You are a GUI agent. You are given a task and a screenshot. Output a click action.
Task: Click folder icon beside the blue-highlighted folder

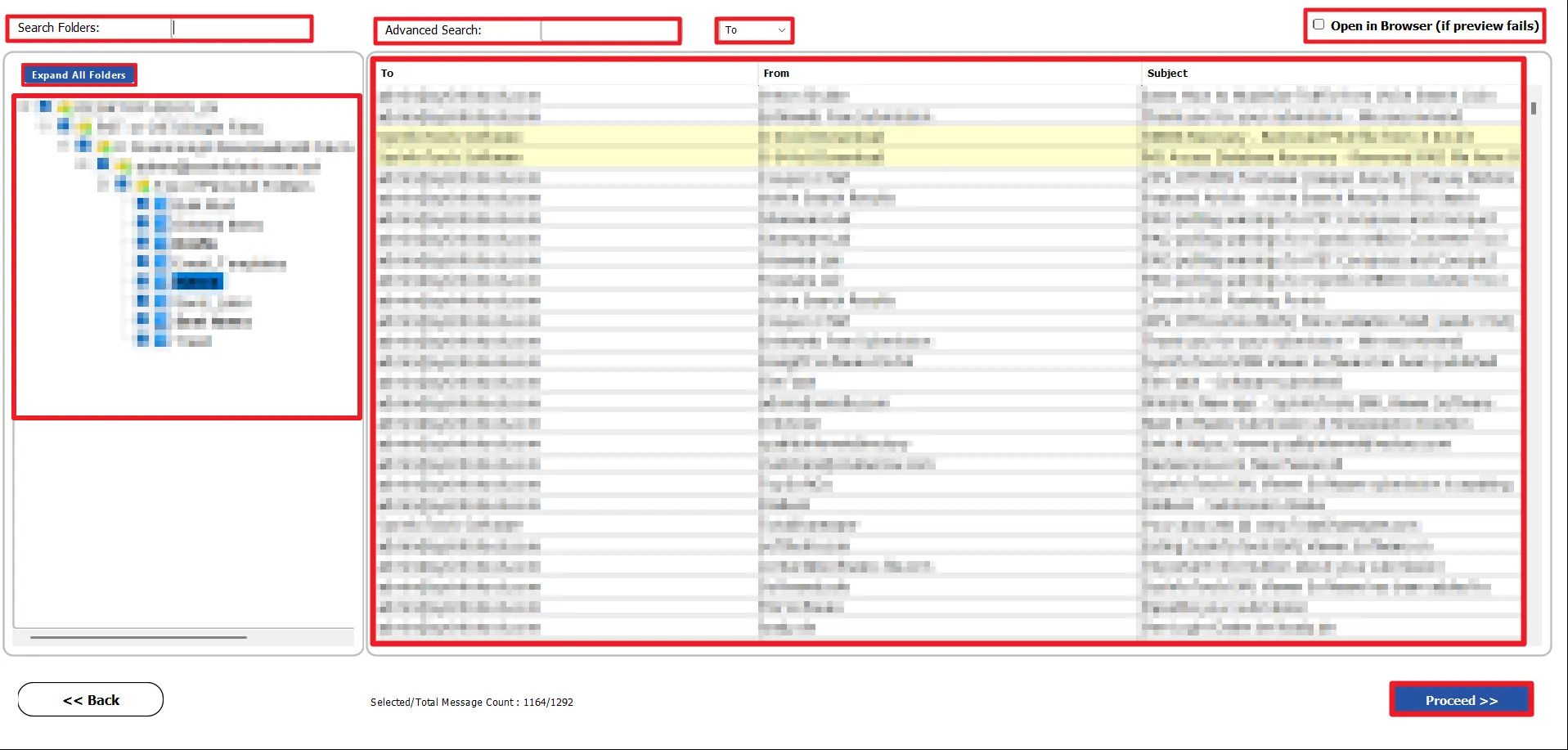click(x=161, y=281)
